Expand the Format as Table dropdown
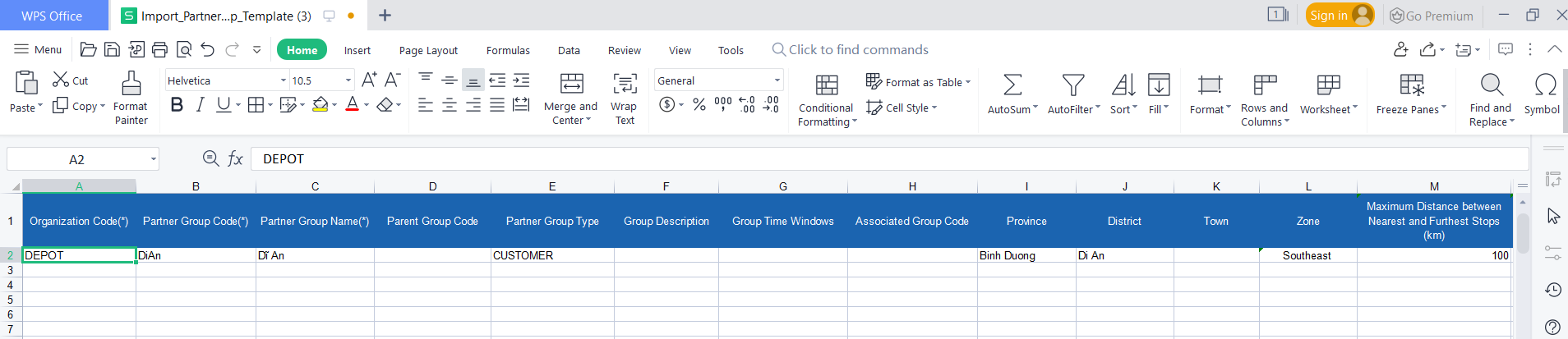The width and height of the screenshot is (1568, 339). [968, 82]
